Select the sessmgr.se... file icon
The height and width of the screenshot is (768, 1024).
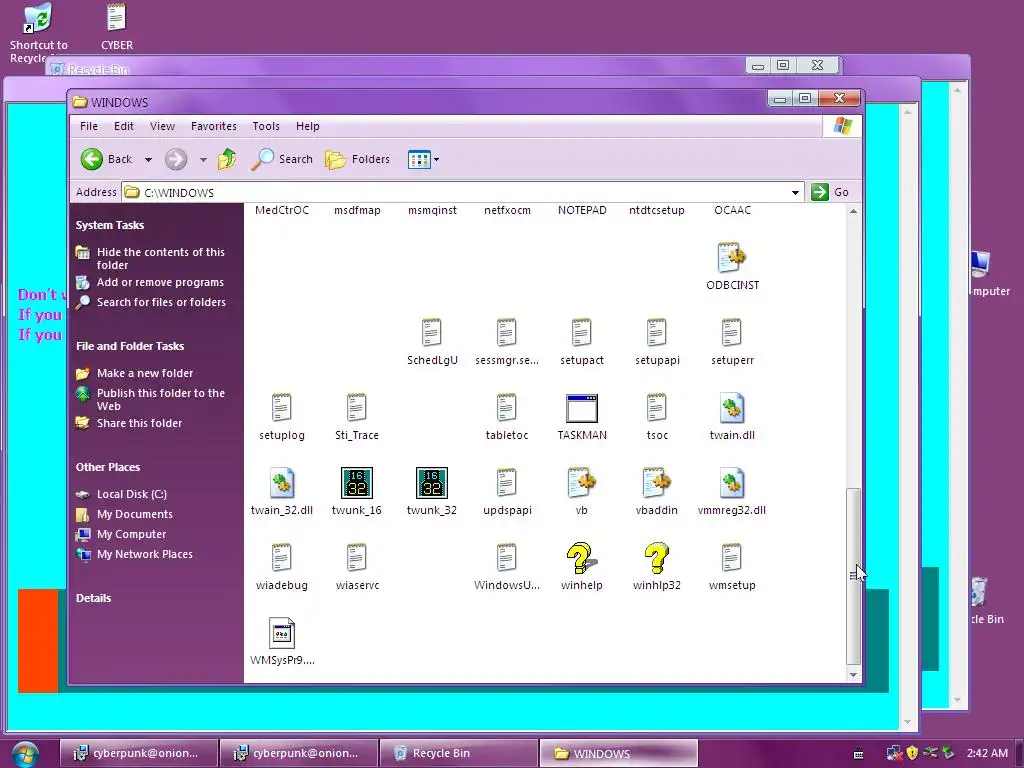pyautogui.click(x=507, y=332)
